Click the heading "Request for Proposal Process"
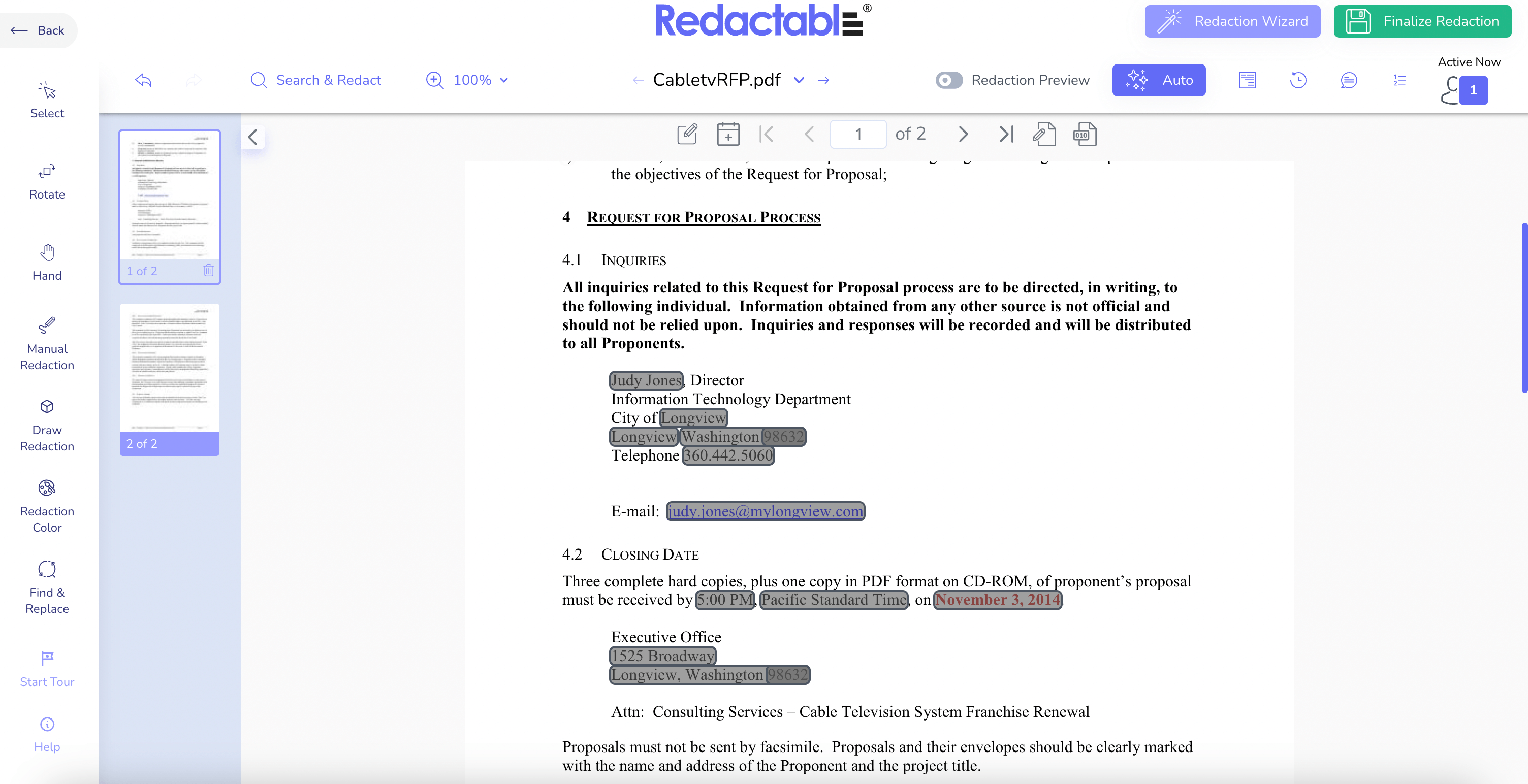 pyautogui.click(x=704, y=218)
